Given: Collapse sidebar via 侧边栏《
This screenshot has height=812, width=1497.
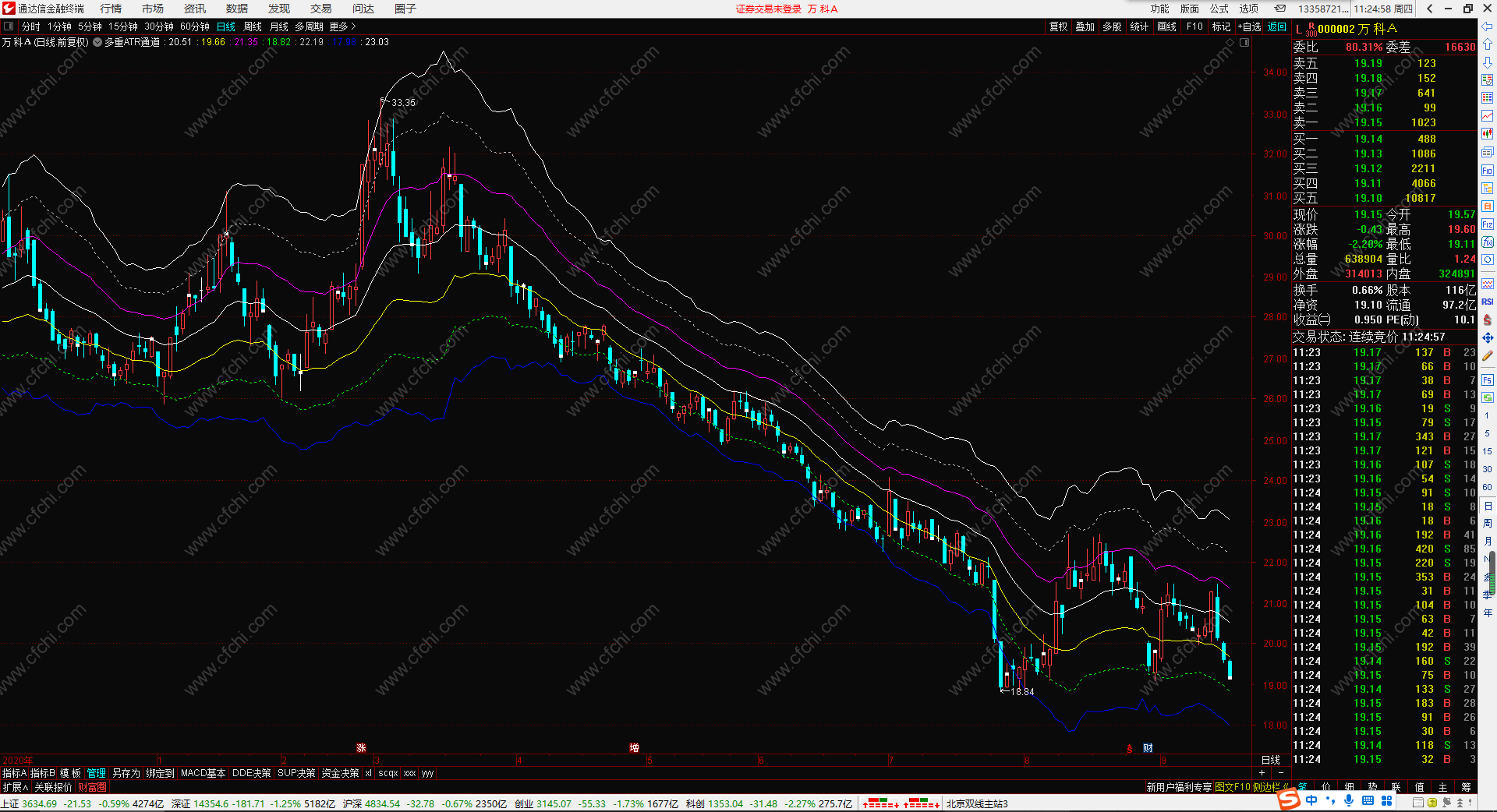Looking at the screenshot, I should click(1272, 788).
